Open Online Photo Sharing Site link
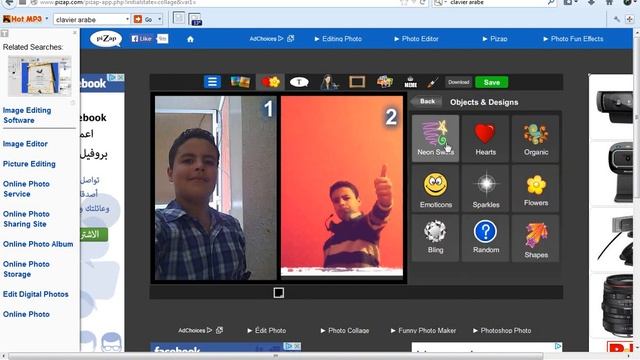The width and height of the screenshot is (640, 360). click(26, 219)
